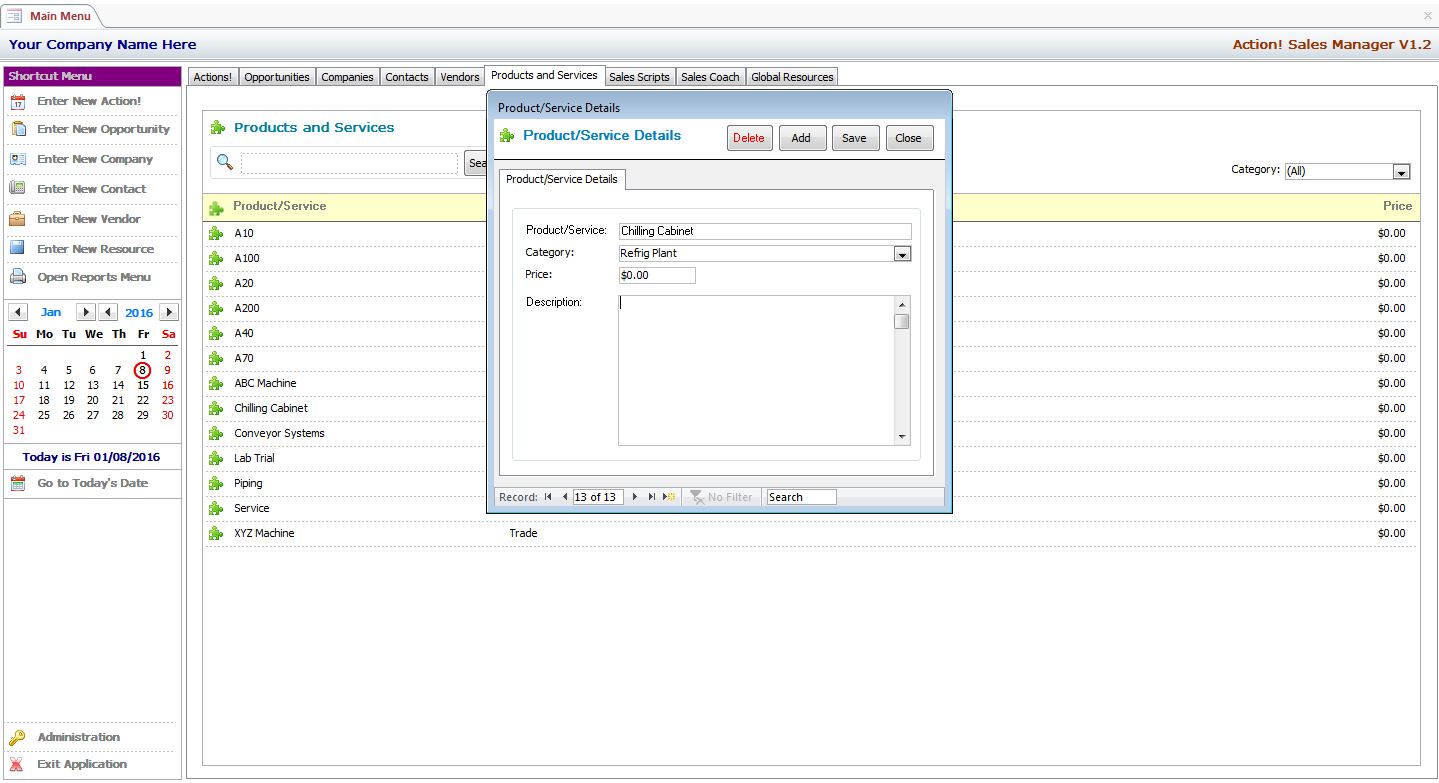1439x783 pixels.
Task: Click the Enter New Vendor briefcase icon
Action: 17,219
